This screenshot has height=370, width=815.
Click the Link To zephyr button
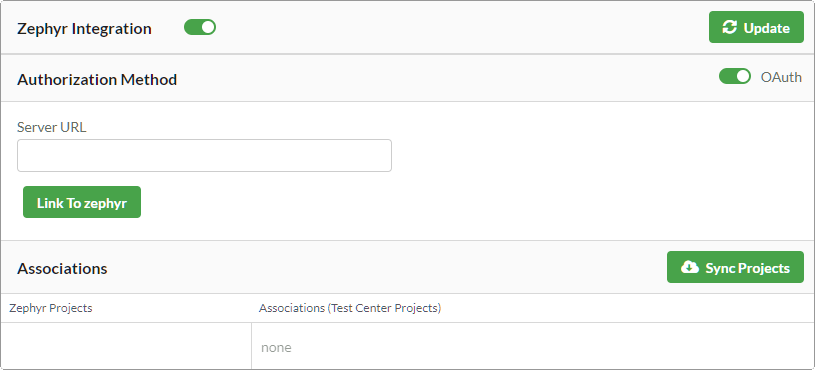tap(82, 202)
